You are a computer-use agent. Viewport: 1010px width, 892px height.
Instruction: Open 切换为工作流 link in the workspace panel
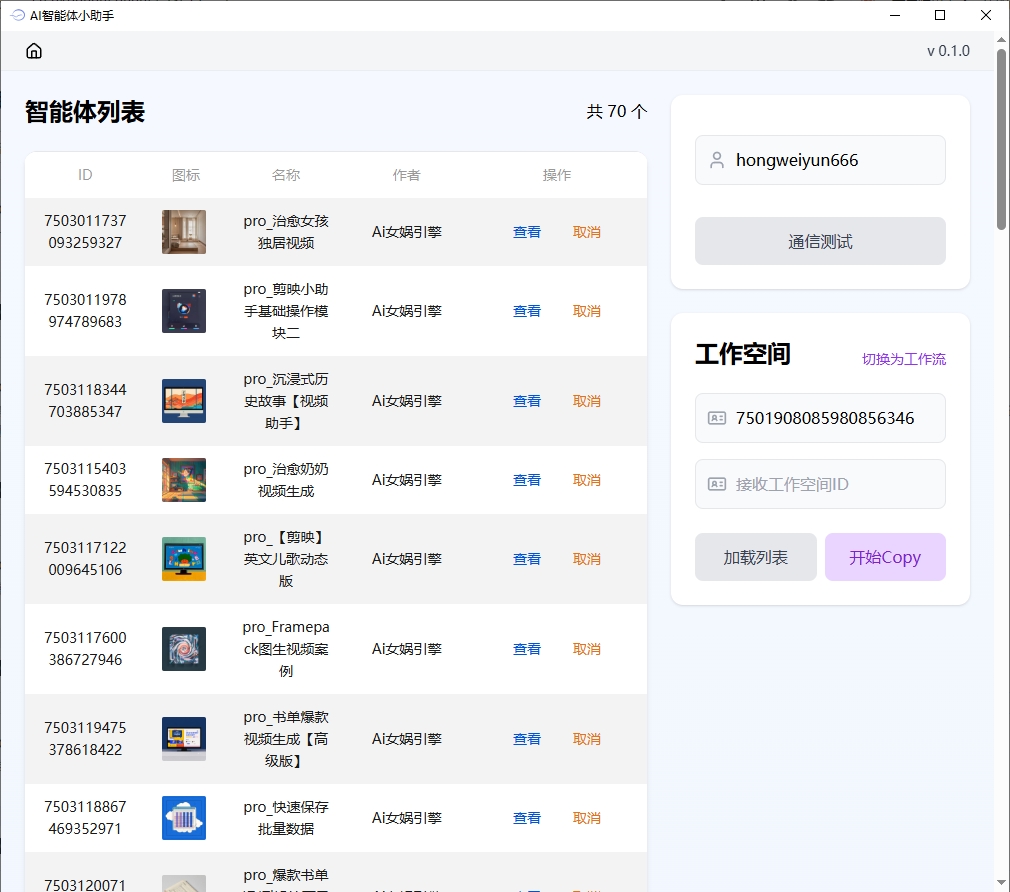point(903,358)
